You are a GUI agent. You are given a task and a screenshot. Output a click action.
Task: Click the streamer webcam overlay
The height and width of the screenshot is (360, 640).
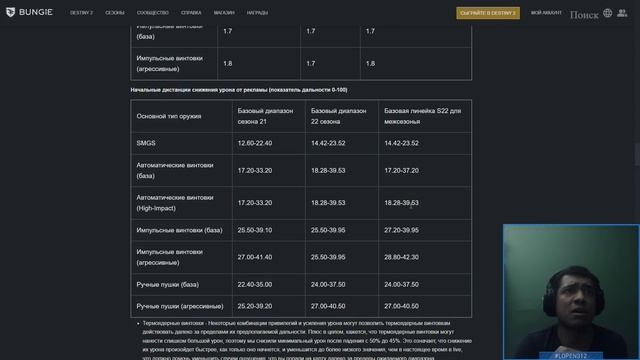(571, 292)
